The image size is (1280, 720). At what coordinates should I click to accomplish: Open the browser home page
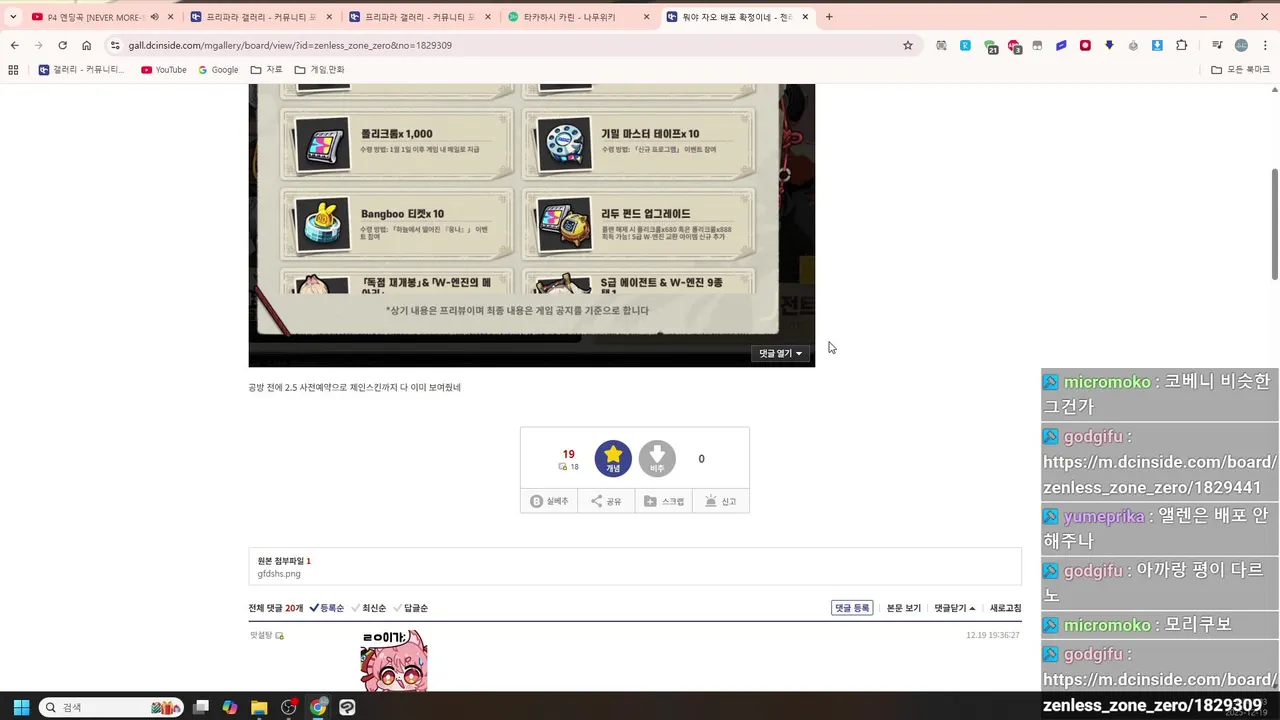point(87,45)
